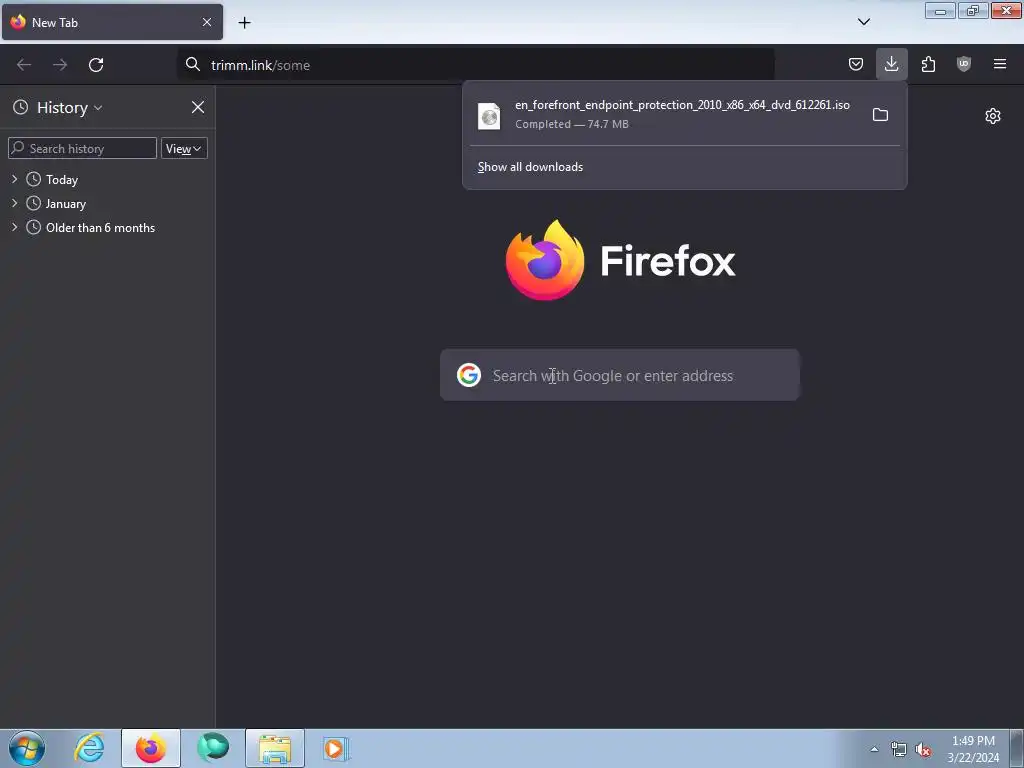Image resolution: width=1024 pixels, height=768 pixels.
Task: Click the Forward navigation arrow
Action: 60,65
